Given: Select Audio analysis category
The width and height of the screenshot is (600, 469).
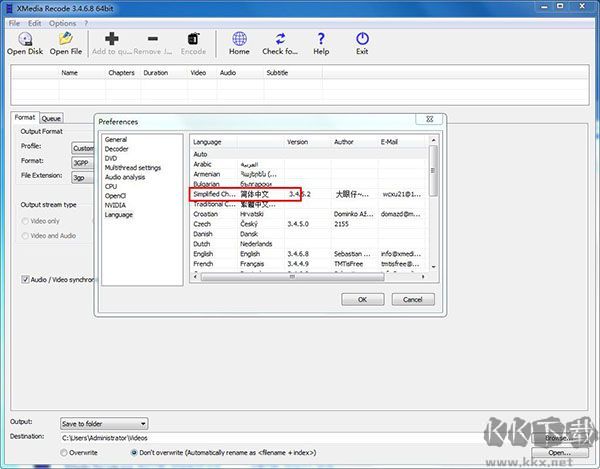Looking at the screenshot, I should [x=125, y=177].
